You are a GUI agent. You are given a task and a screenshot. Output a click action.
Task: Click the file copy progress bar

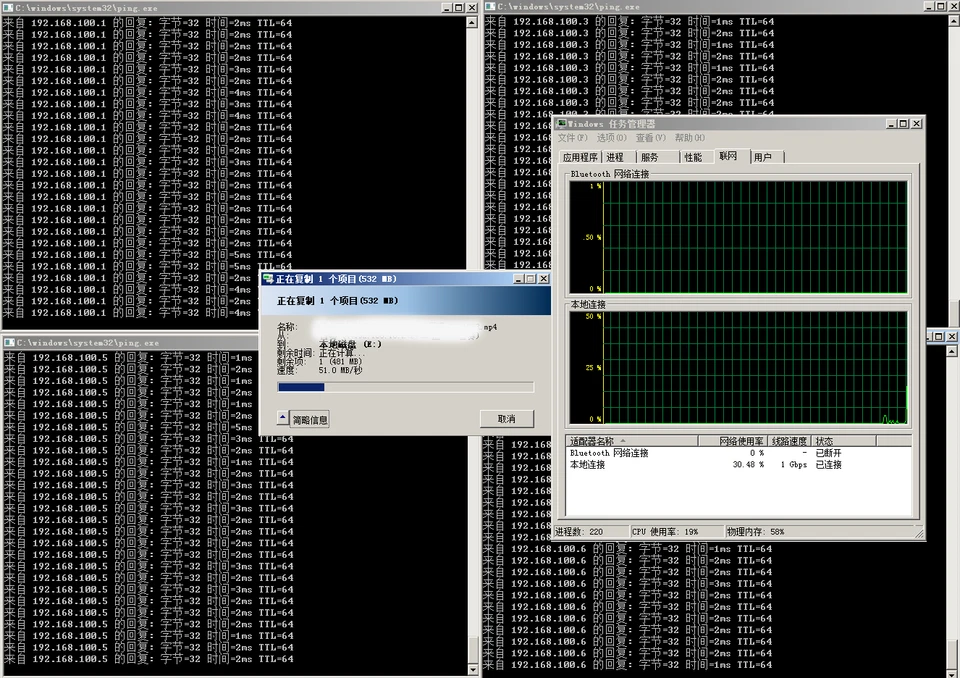(x=404, y=388)
